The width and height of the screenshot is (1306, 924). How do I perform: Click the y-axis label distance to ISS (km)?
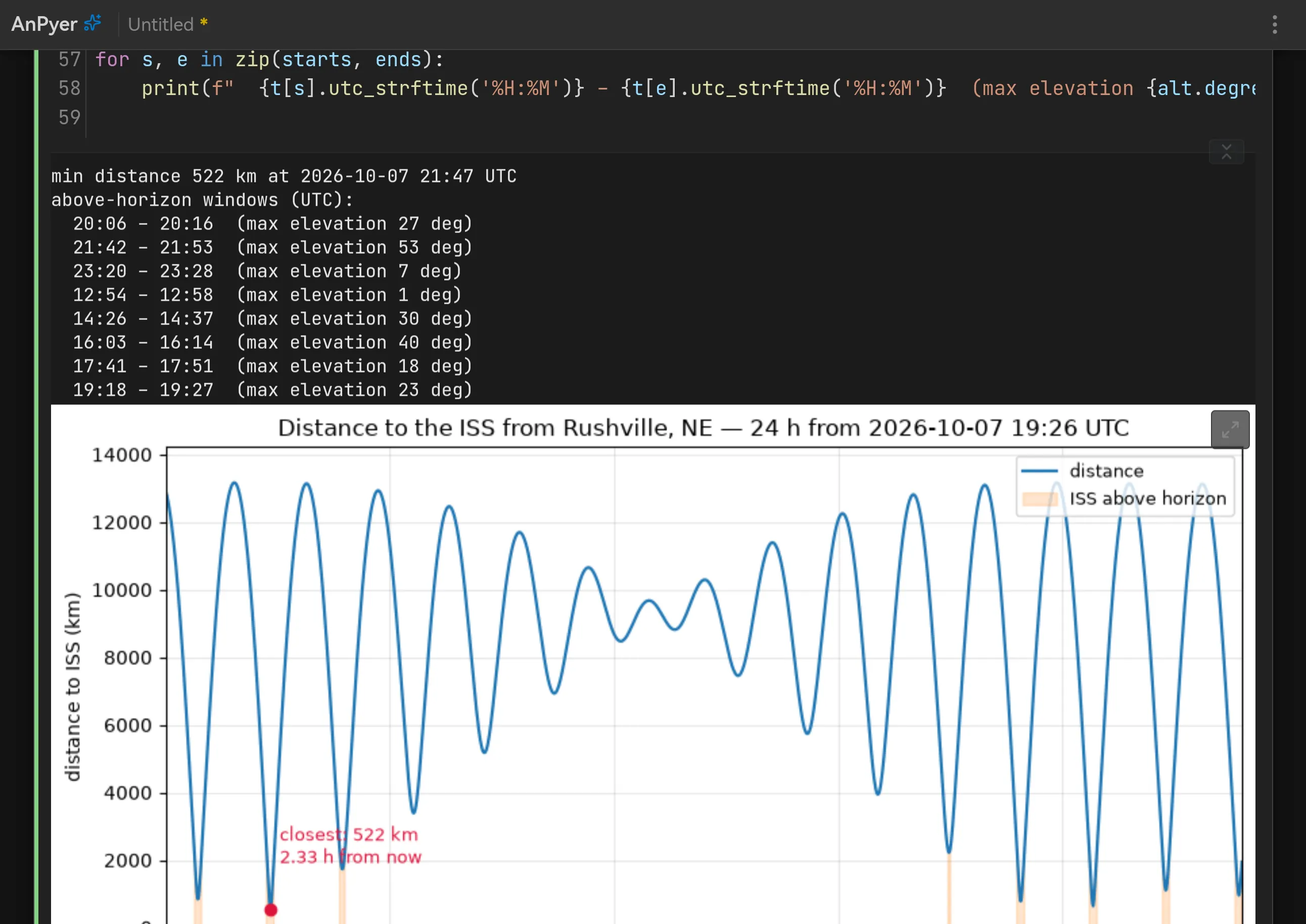[72, 687]
